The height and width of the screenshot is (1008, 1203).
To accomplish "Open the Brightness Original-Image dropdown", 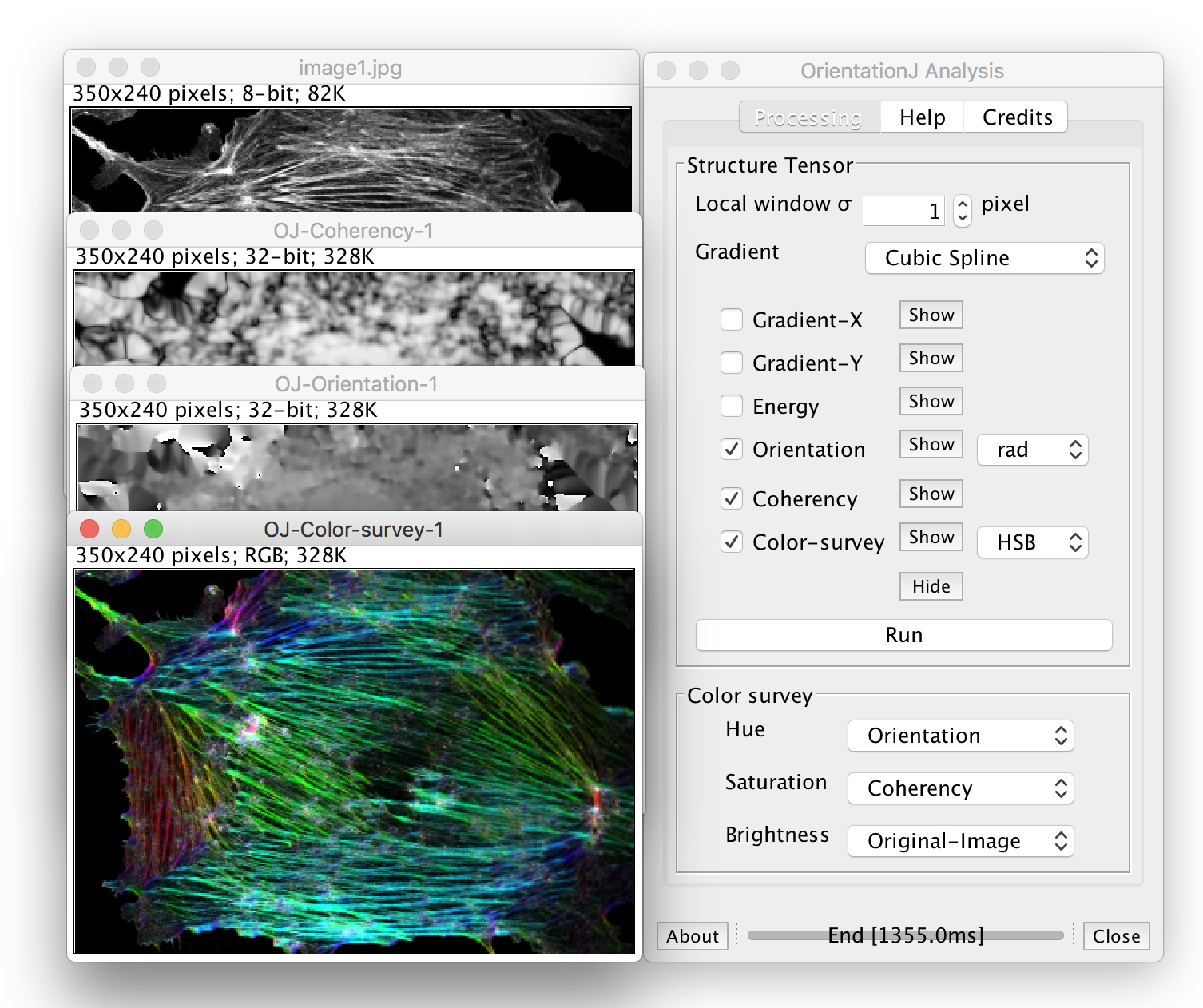I will (x=960, y=841).
